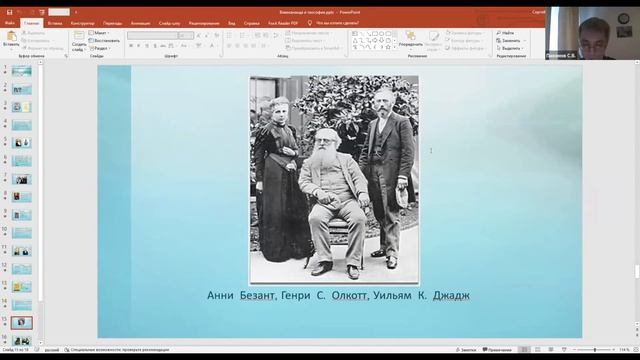Click increase font size button

(199, 36)
